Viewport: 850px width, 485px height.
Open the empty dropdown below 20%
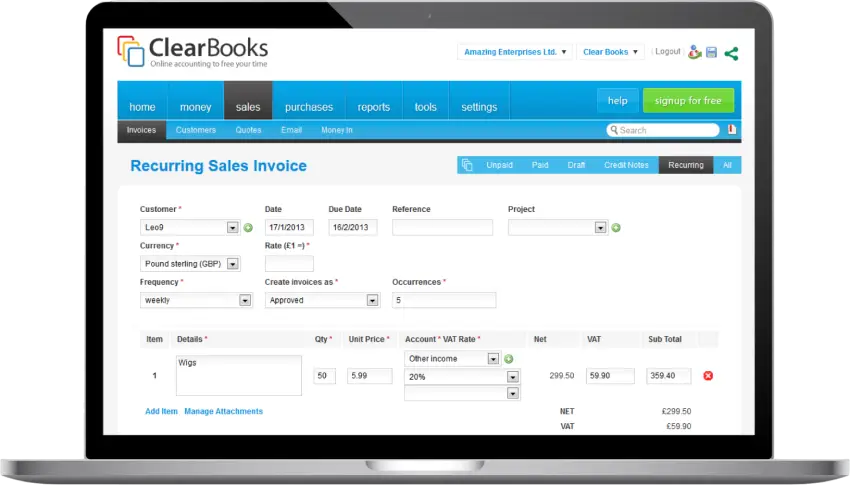coord(462,393)
